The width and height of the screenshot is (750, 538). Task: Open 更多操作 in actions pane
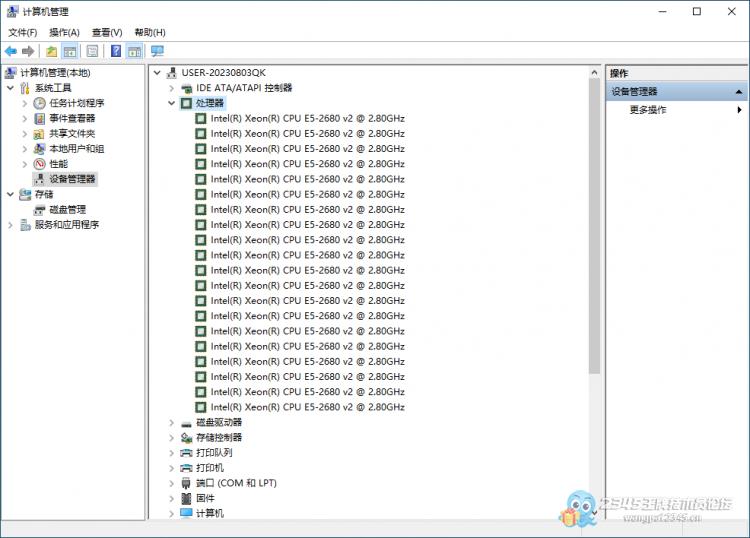(648, 110)
